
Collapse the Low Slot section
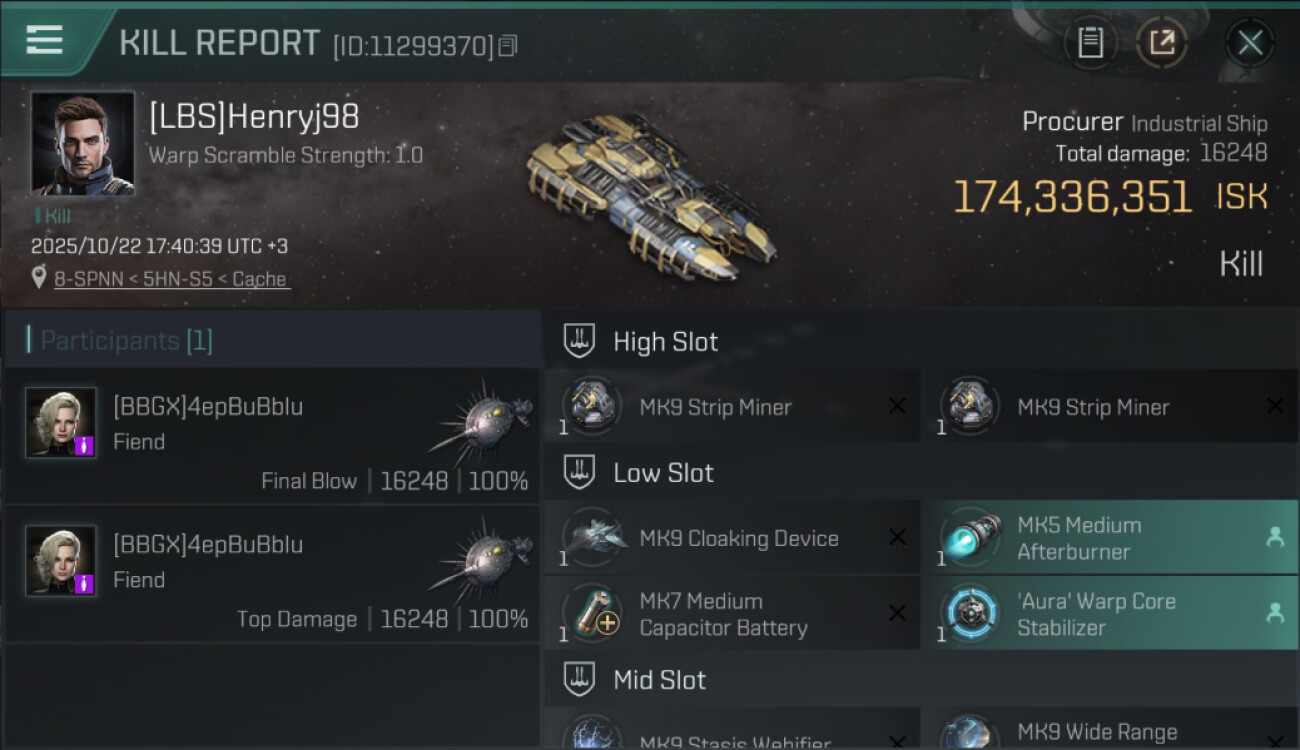(579, 472)
